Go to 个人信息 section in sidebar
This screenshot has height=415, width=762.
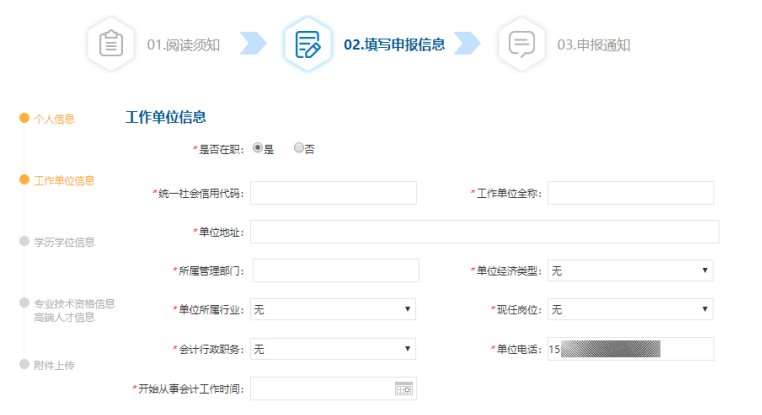54,119
